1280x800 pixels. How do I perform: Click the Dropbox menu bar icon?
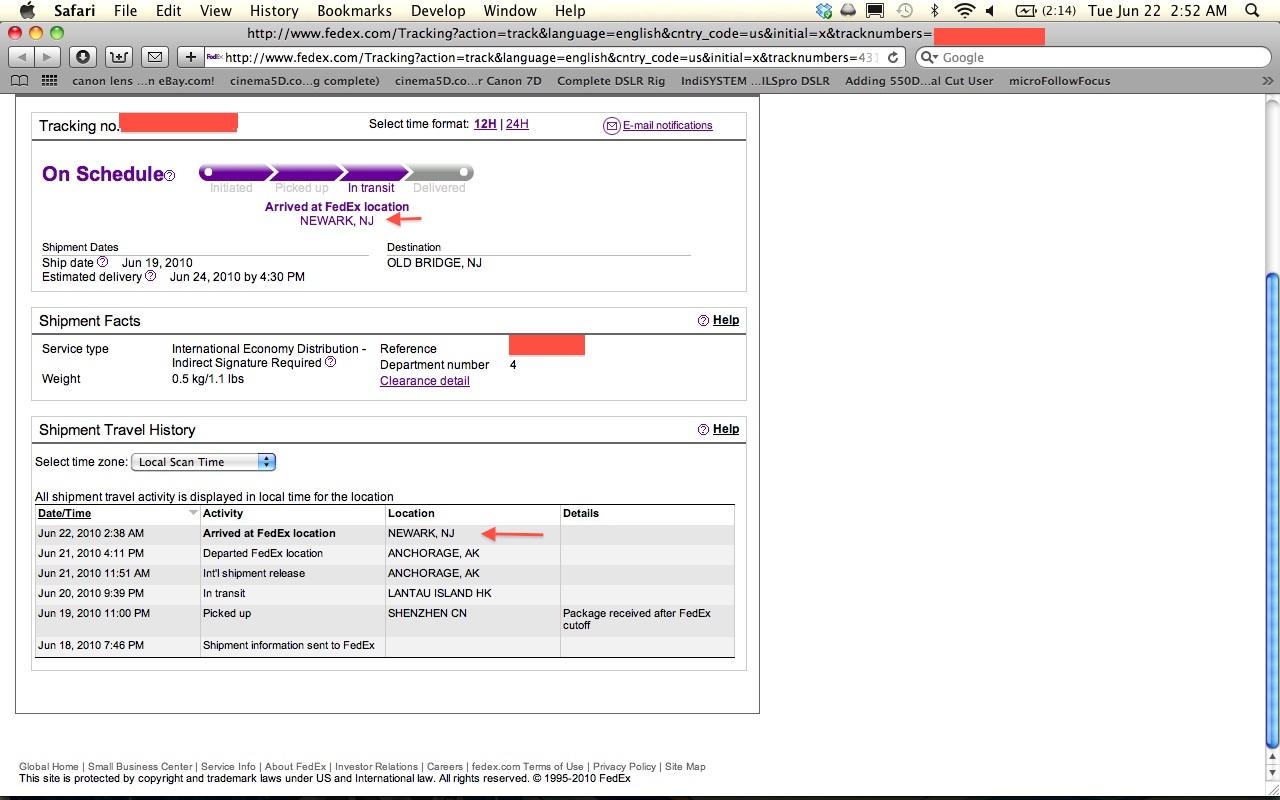point(824,11)
